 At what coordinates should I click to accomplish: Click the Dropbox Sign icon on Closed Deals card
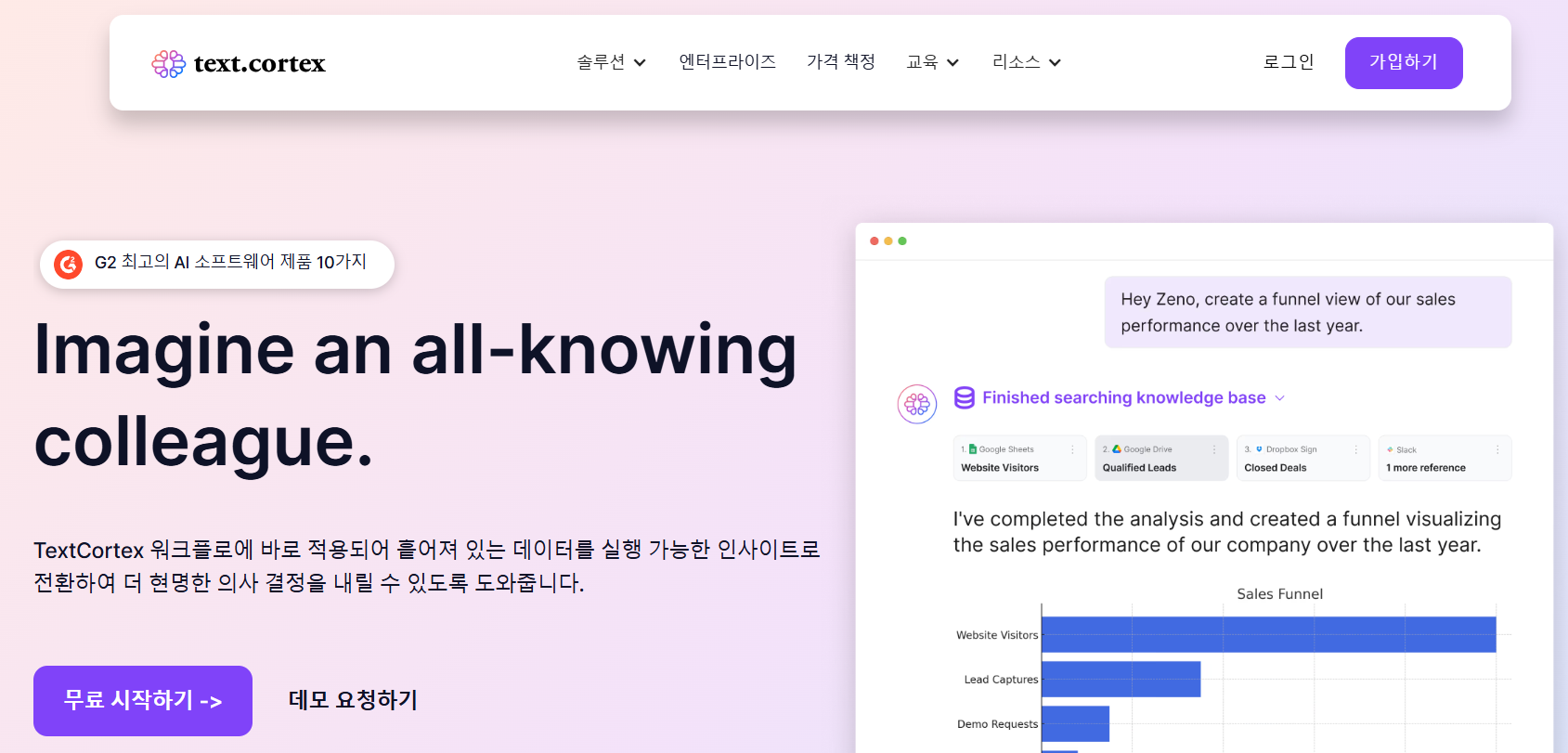click(1259, 448)
